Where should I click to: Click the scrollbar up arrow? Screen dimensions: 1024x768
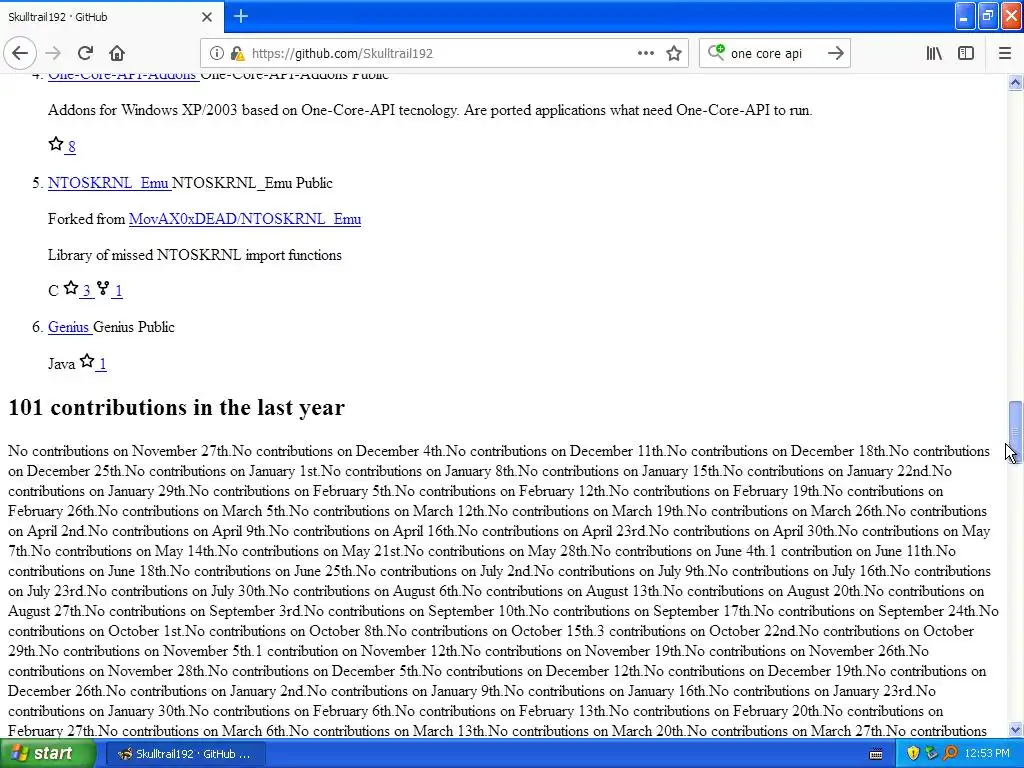1015,82
